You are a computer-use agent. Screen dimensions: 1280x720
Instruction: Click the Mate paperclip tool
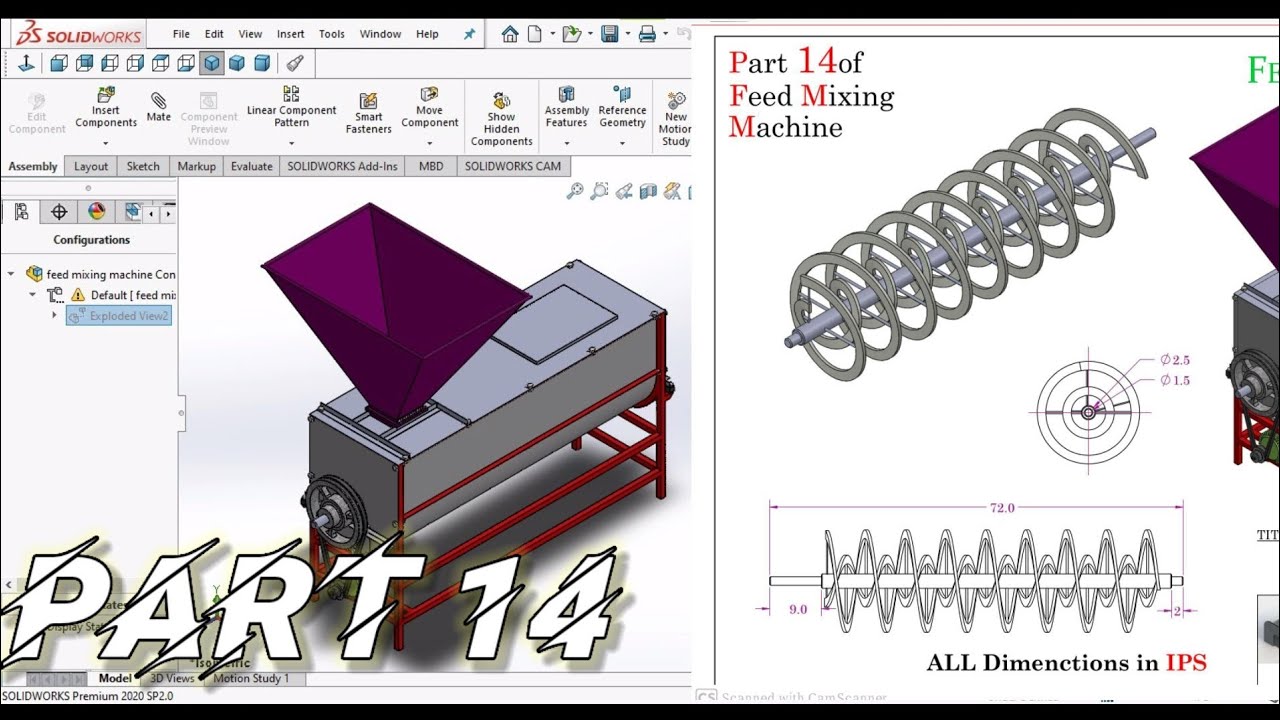158,106
